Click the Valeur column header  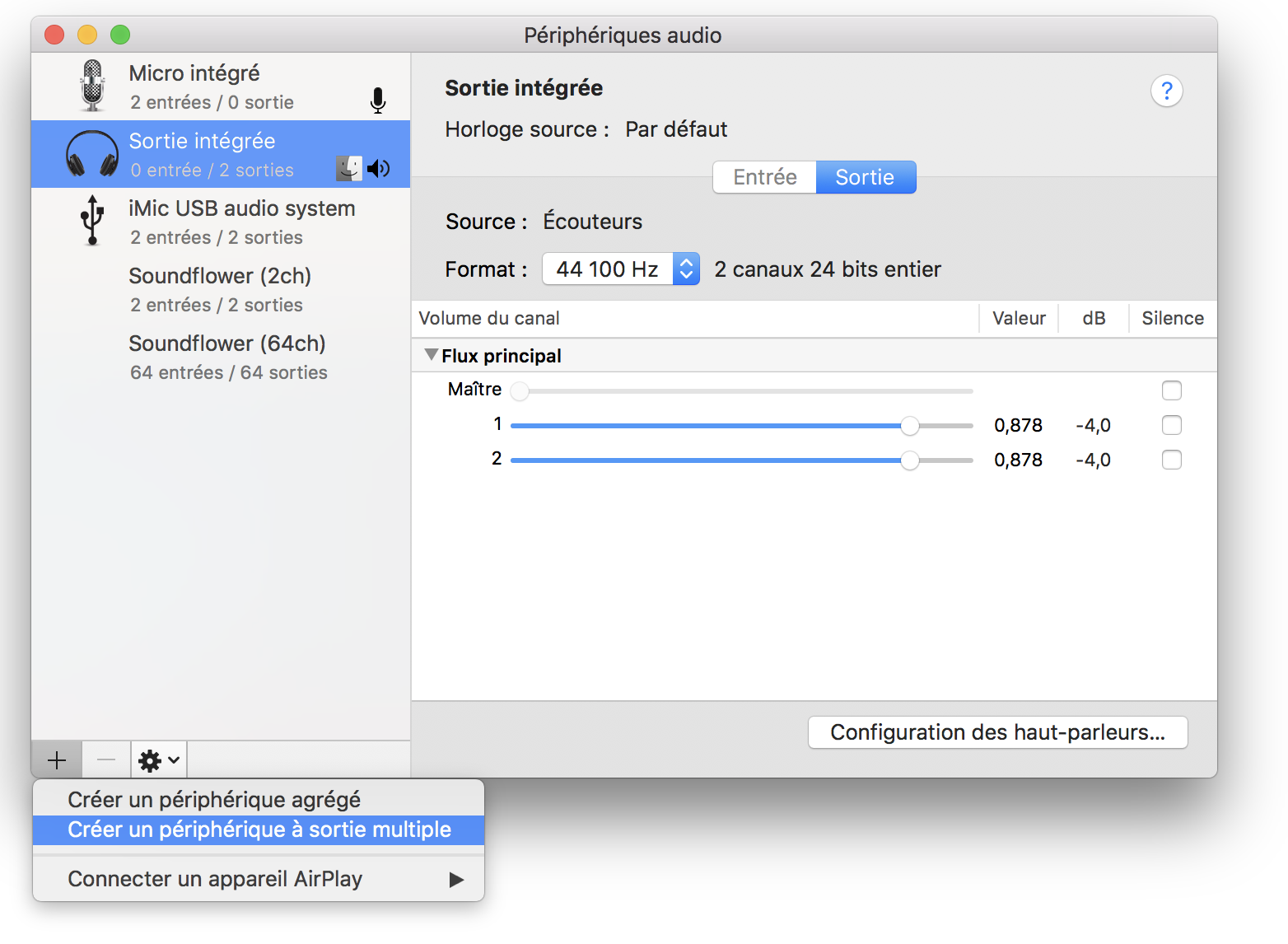click(x=1019, y=318)
